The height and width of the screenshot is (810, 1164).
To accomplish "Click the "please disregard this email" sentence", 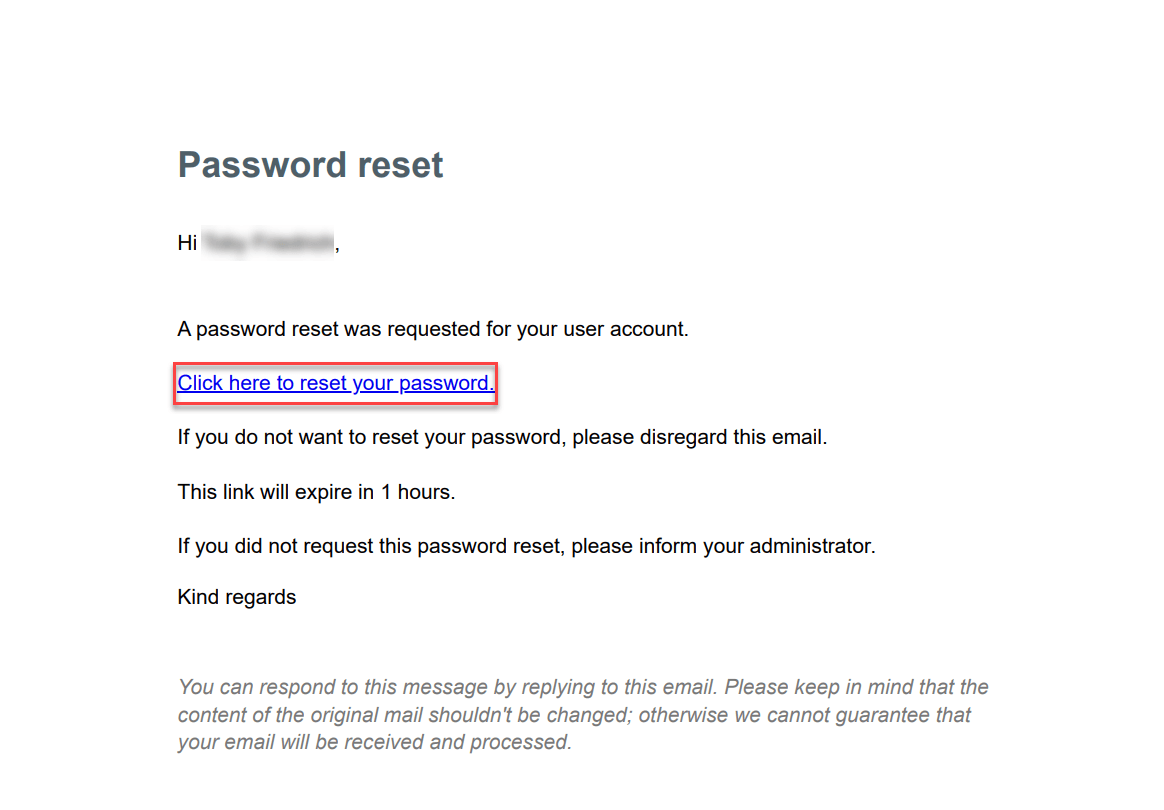I will [x=502, y=438].
